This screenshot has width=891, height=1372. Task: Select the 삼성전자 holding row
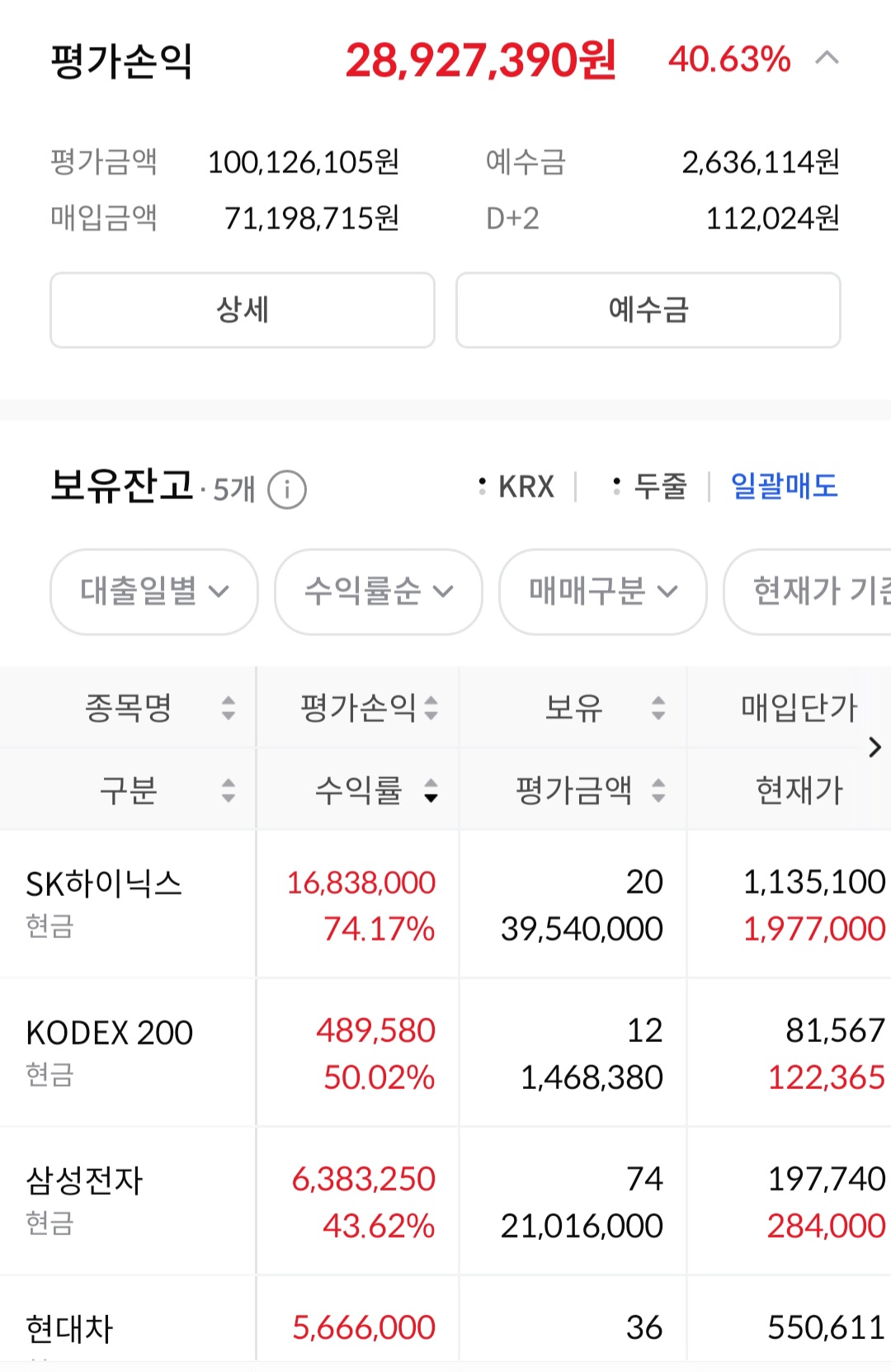coord(445,1201)
